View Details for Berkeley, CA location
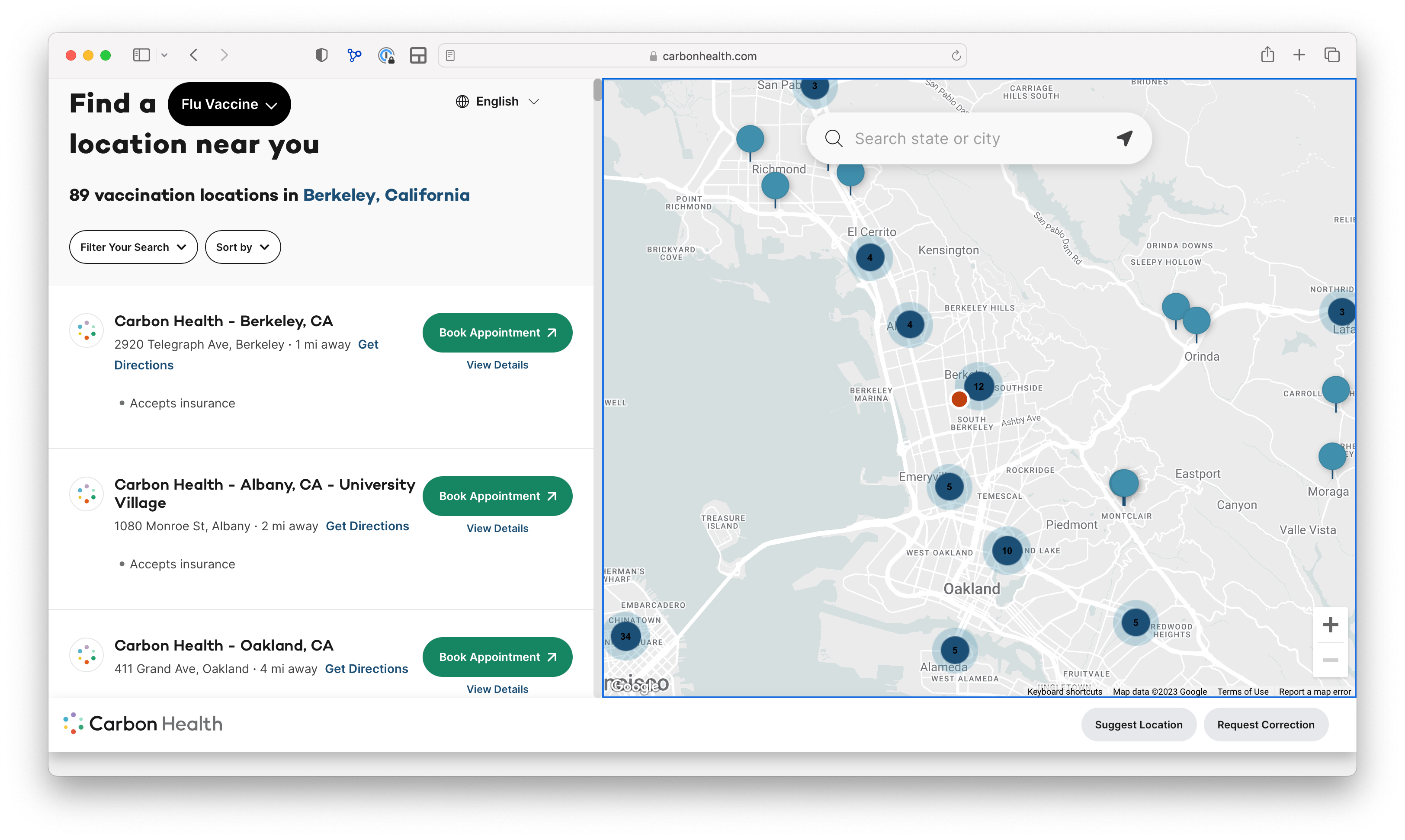Image resolution: width=1405 pixels, height=840 pixels. click(x=497, y=365)
